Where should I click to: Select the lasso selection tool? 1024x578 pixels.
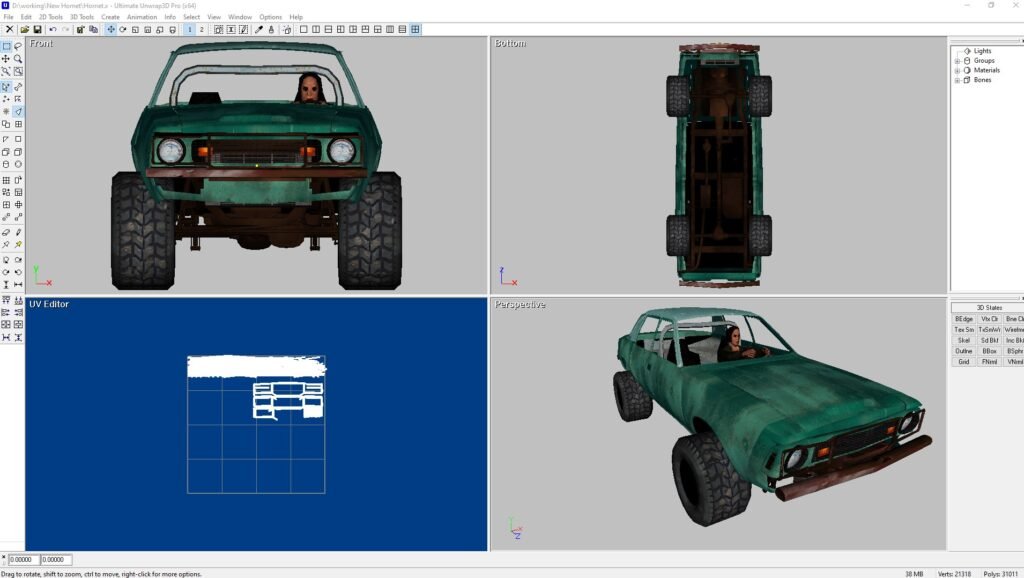[18, 46]
